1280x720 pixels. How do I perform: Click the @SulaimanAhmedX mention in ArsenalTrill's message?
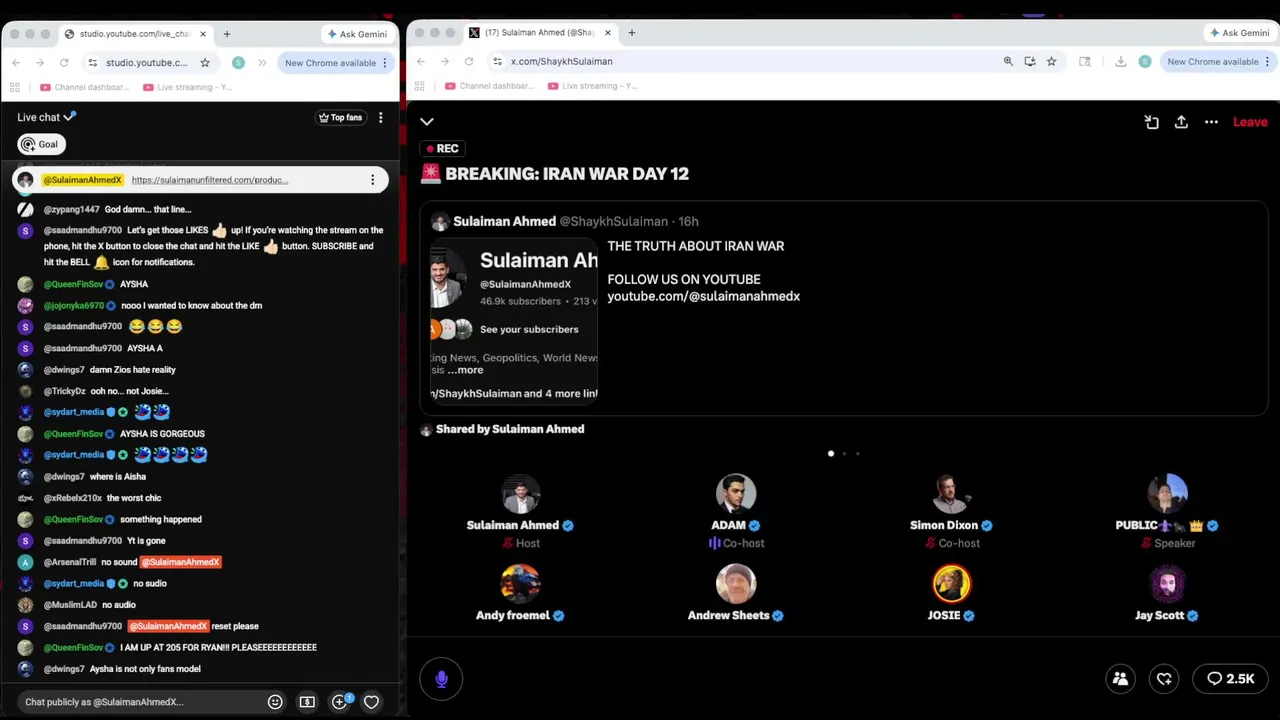point(180,562)
